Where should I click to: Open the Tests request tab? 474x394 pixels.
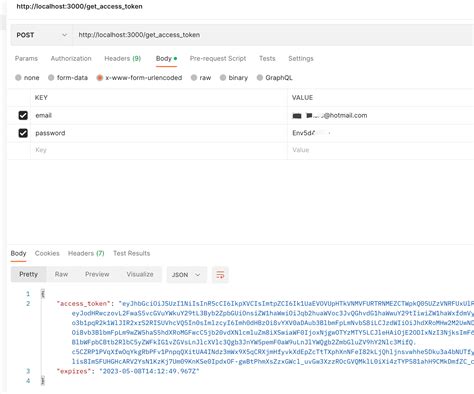(267, 58)
